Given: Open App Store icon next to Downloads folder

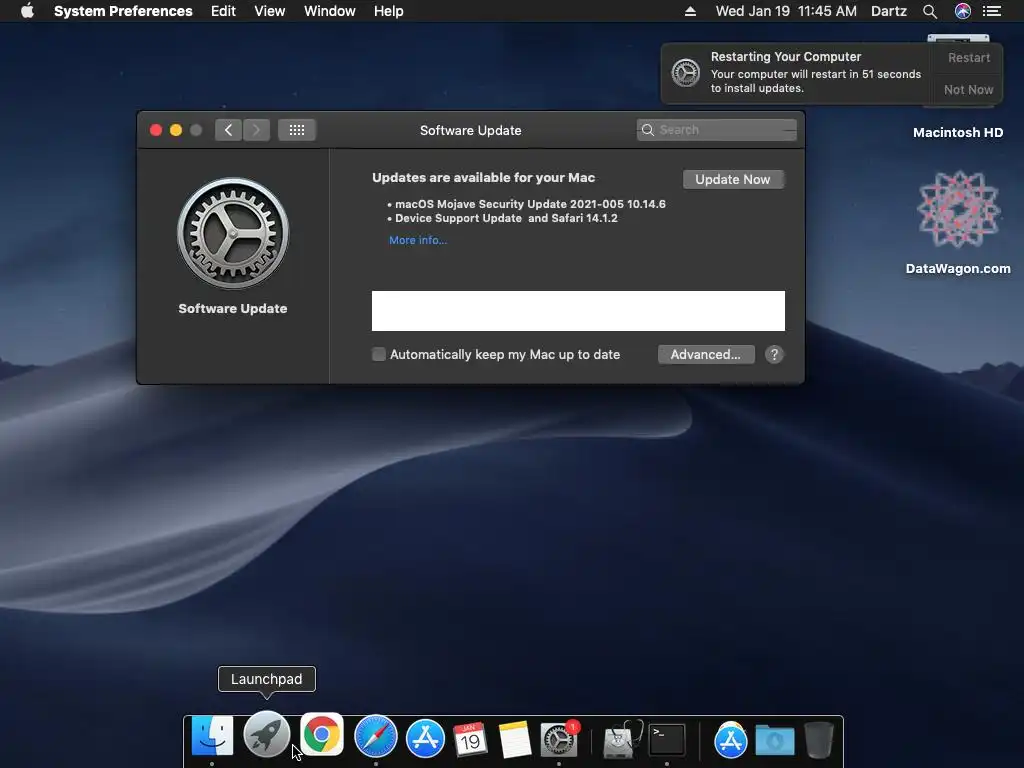Looking at the screenshot, I should point(730,739).
